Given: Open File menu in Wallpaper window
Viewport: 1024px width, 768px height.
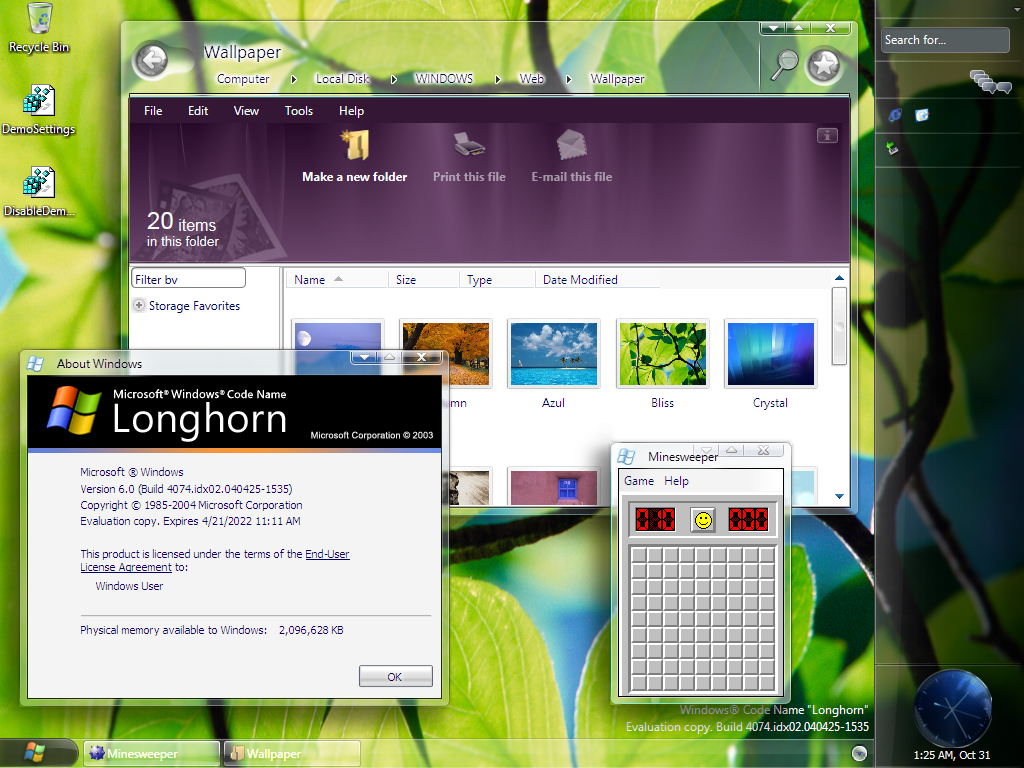Looking at the screenshot, I should (x=153, y=111).
